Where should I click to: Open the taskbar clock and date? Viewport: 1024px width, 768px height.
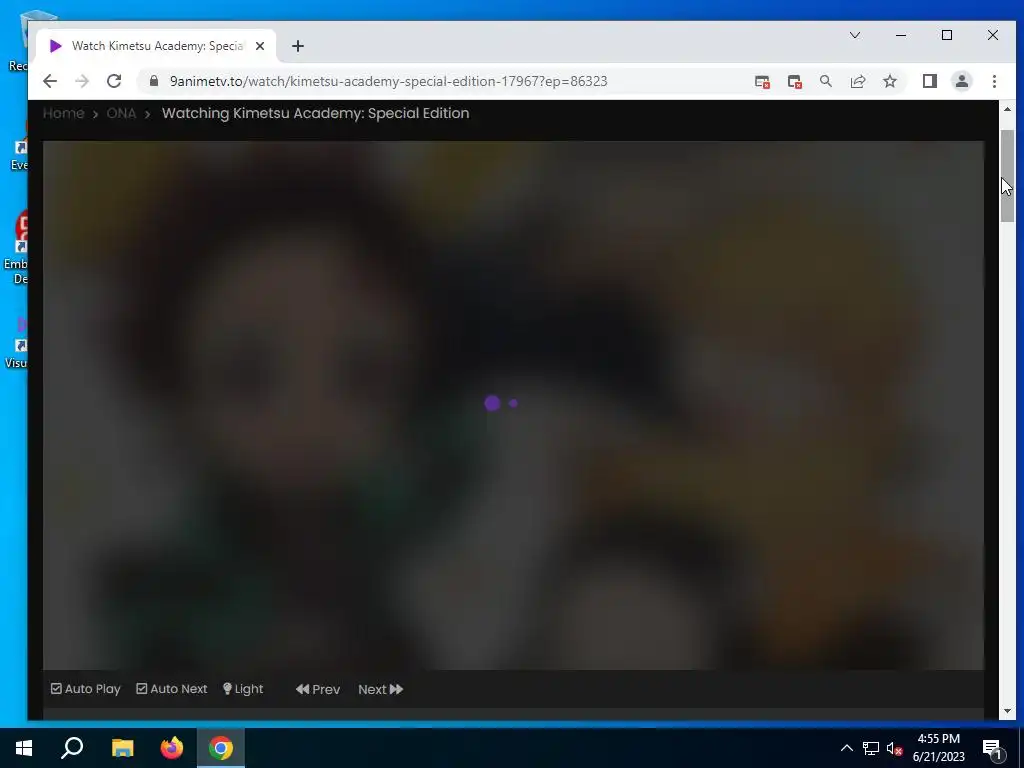[938, 748]
